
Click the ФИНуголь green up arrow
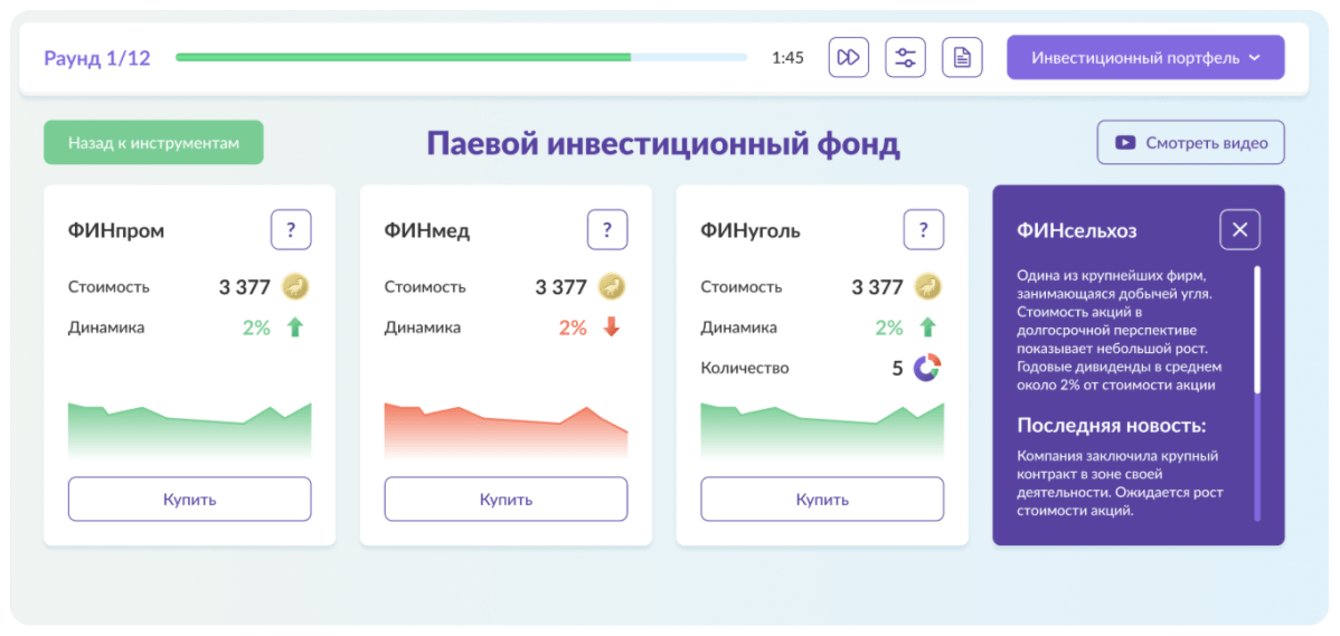click(x=928, y=327)
